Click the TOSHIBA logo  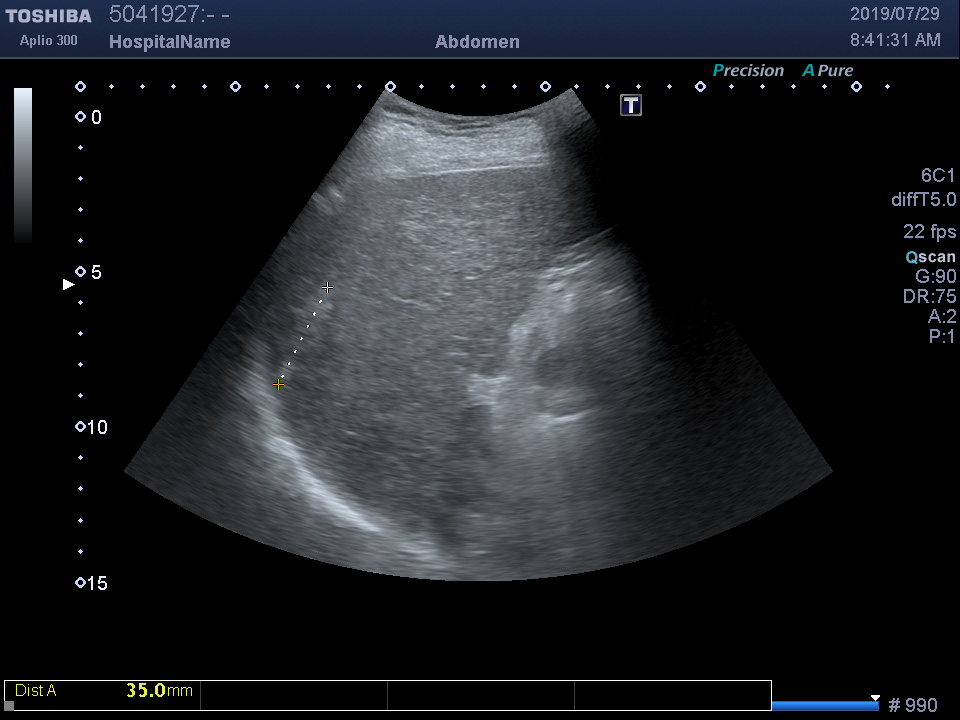point(48,16)
